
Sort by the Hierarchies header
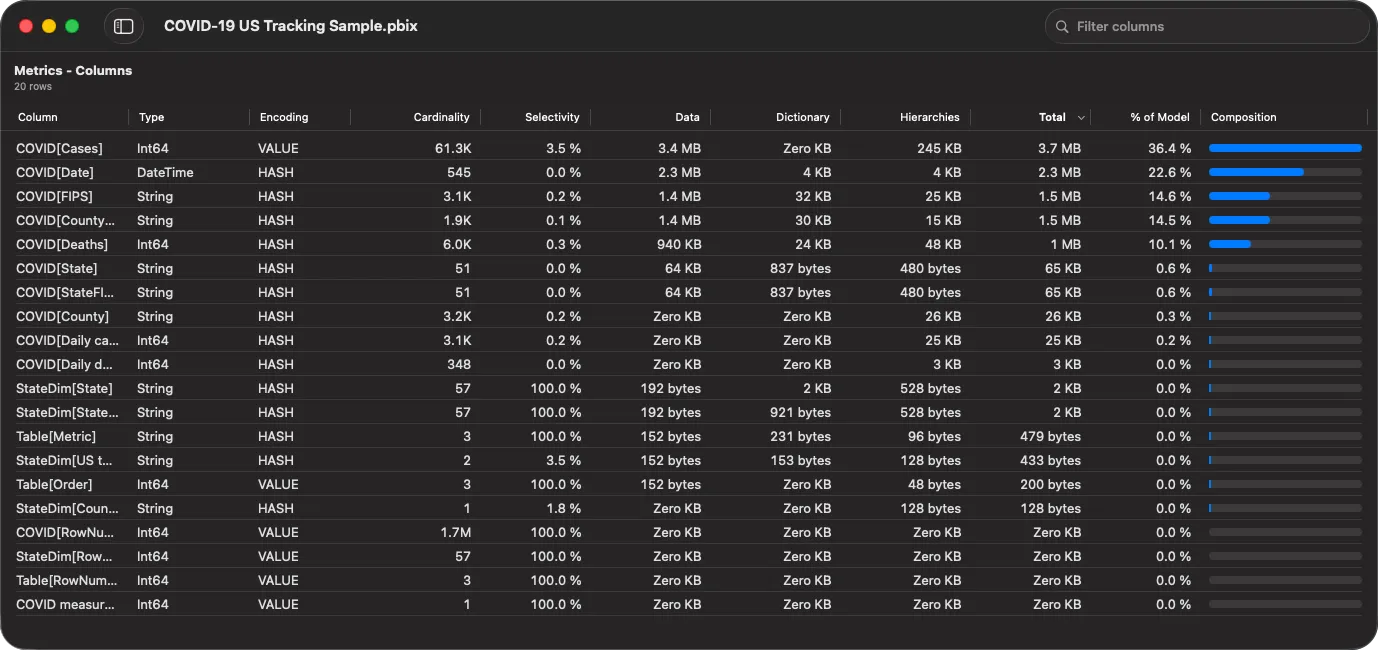[x=929, y=117]
